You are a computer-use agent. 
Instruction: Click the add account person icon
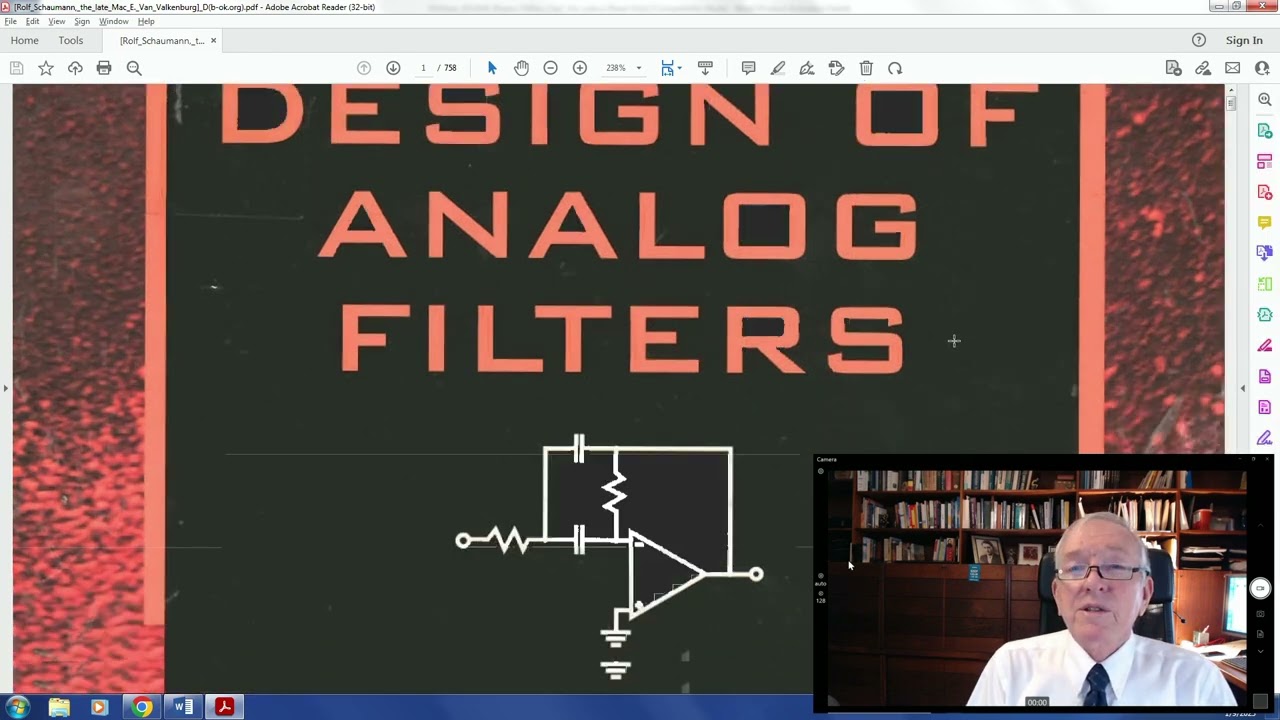click(x=1262, y=68)
